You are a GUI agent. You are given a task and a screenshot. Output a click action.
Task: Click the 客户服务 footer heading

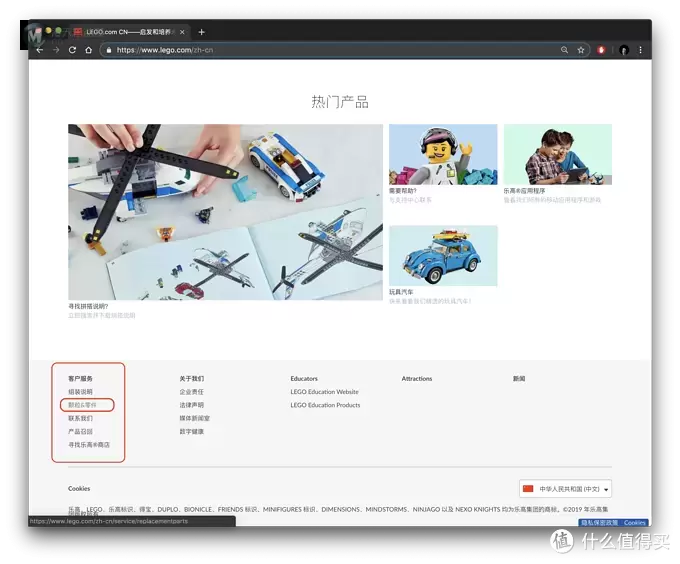pos(80,378)
